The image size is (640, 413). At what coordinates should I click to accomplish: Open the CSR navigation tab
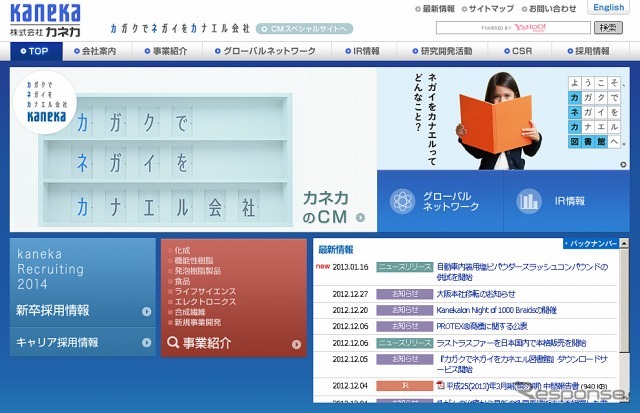[519, 51]
